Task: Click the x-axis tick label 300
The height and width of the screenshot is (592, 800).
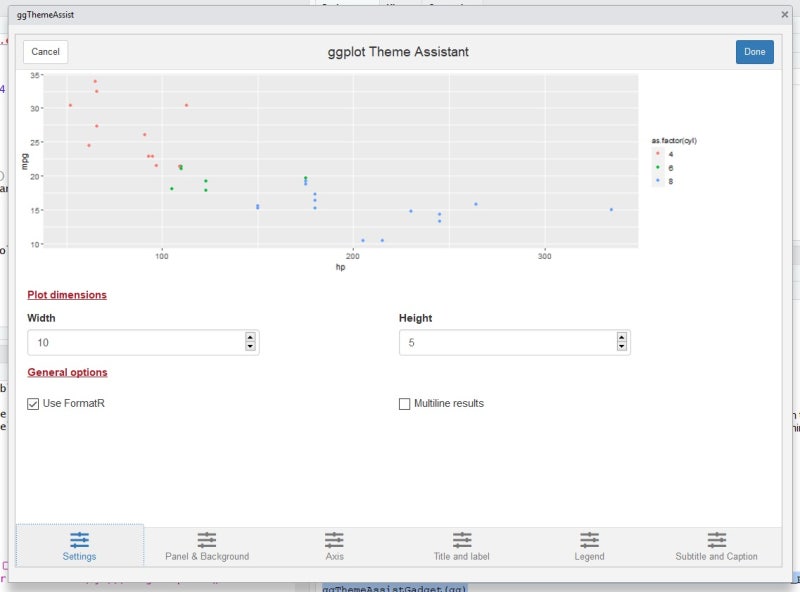Action: (x=544, y=256)
